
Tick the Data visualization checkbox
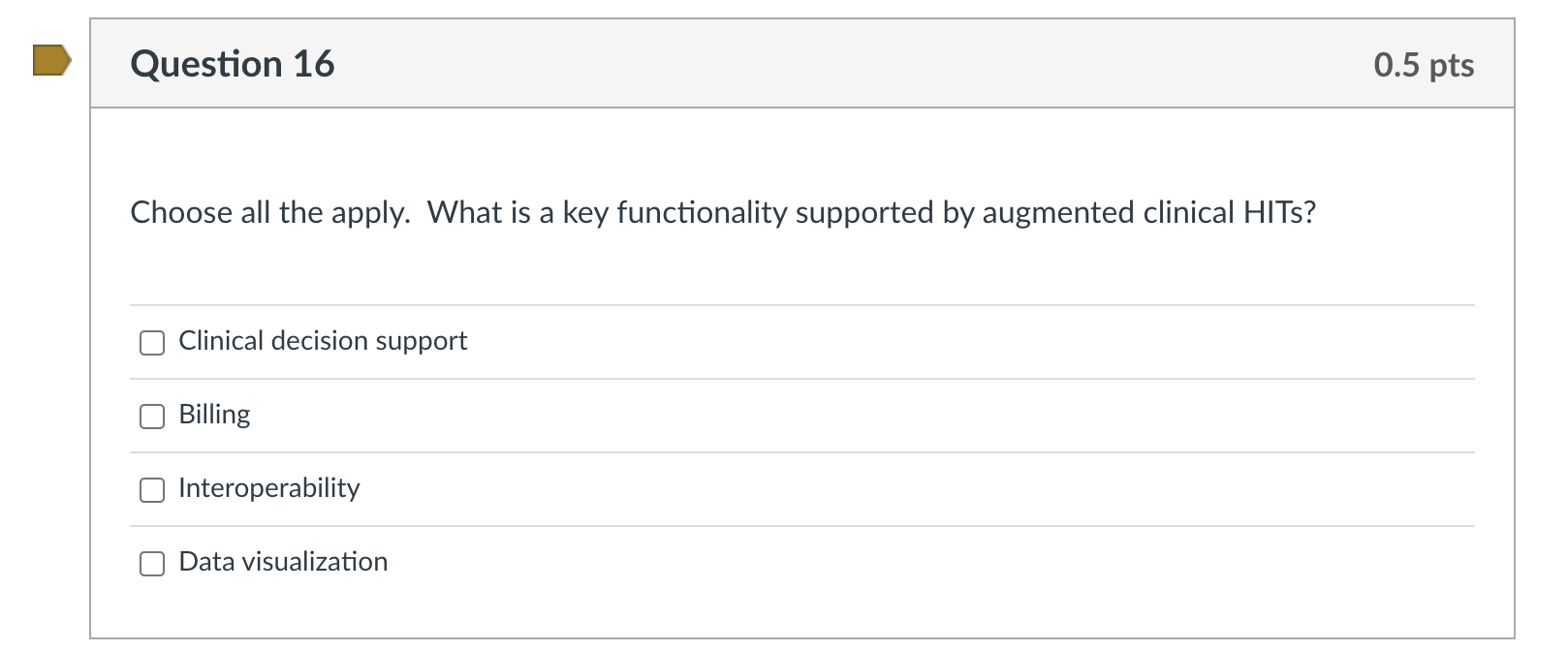pos(151,562)
